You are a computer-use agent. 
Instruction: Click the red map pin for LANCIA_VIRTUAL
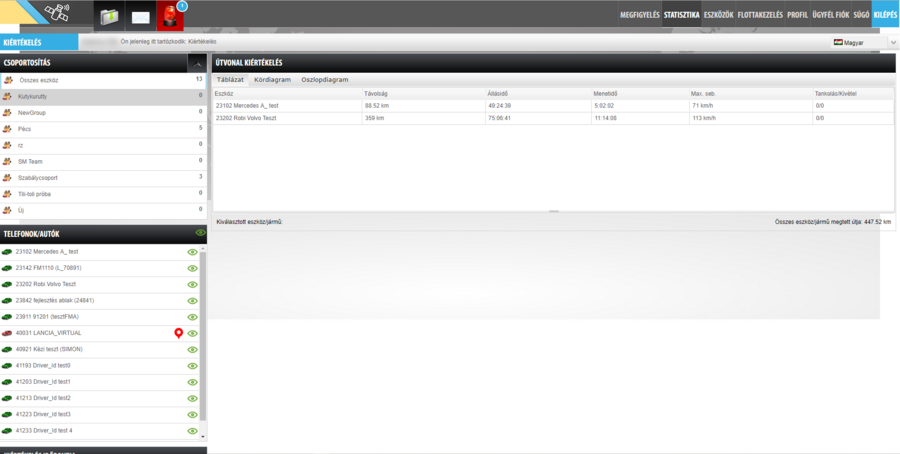(179, 333)
